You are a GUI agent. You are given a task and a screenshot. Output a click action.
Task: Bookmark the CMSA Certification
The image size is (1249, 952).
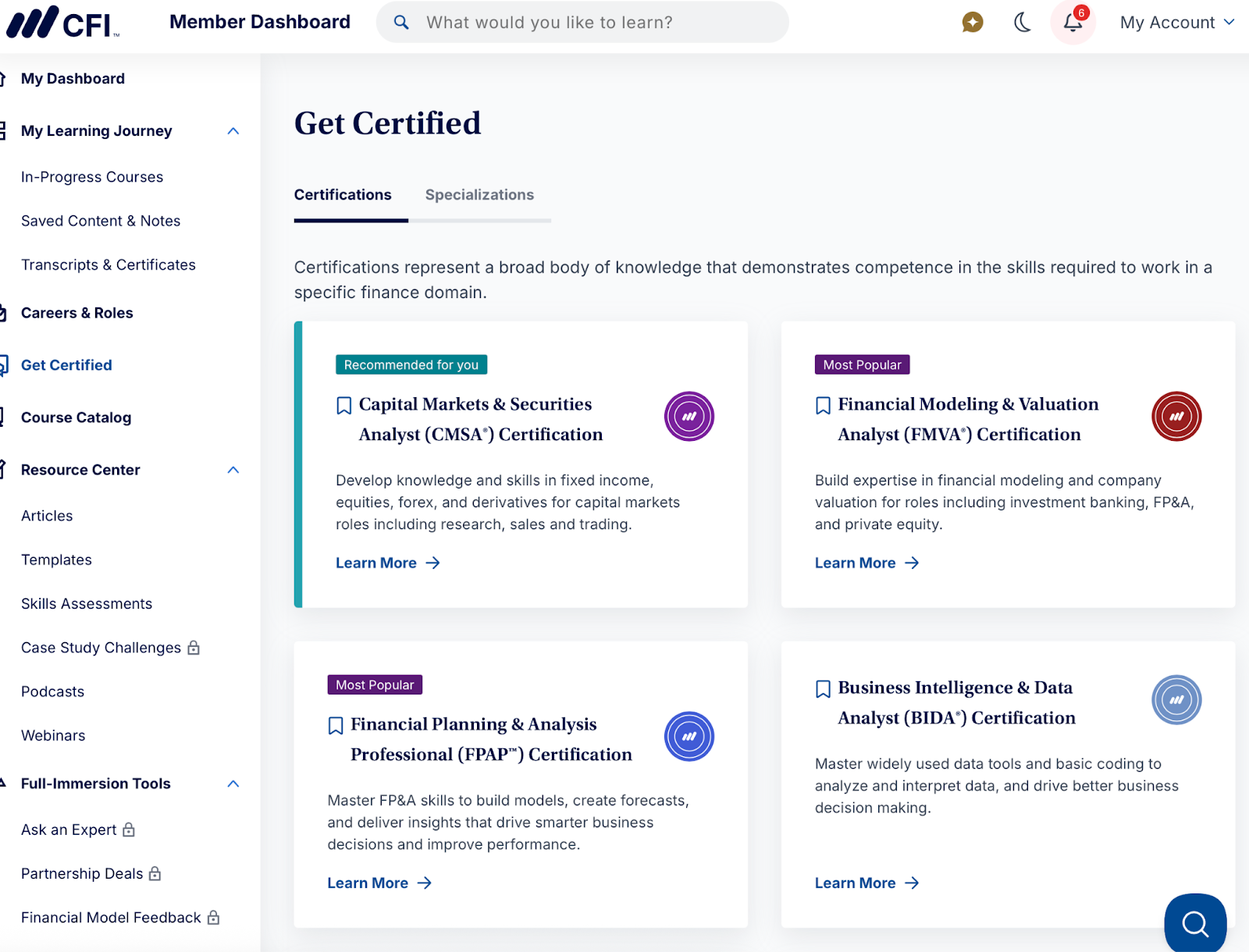(343, 406)
